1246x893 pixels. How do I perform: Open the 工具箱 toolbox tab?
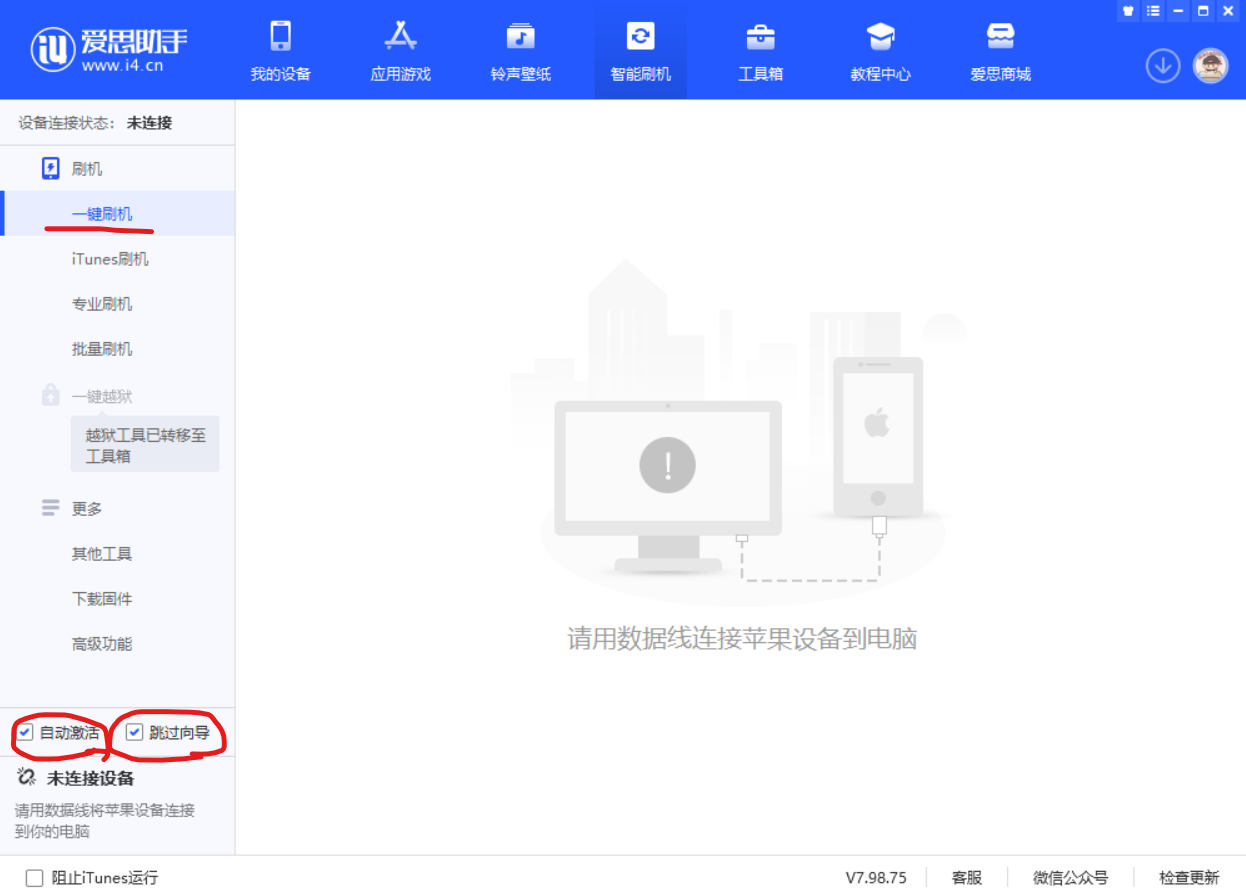click(x=760, y=50)
